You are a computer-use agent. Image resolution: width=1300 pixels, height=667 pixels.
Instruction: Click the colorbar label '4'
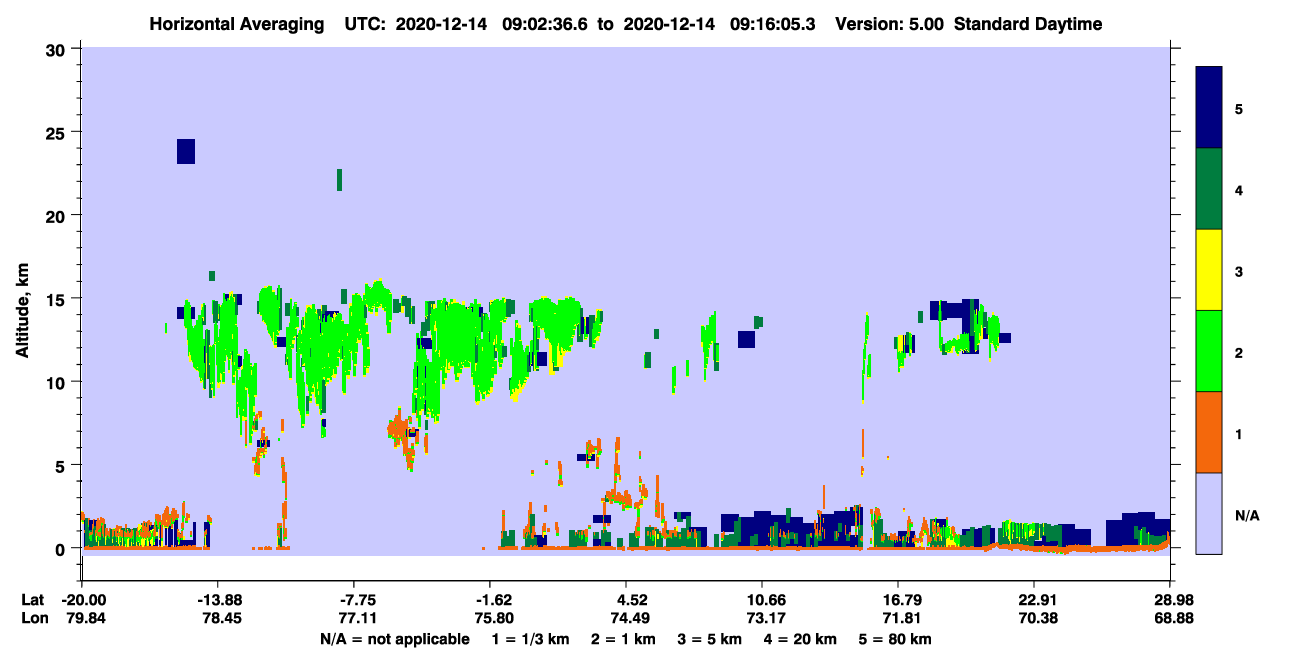[1238, 189]
